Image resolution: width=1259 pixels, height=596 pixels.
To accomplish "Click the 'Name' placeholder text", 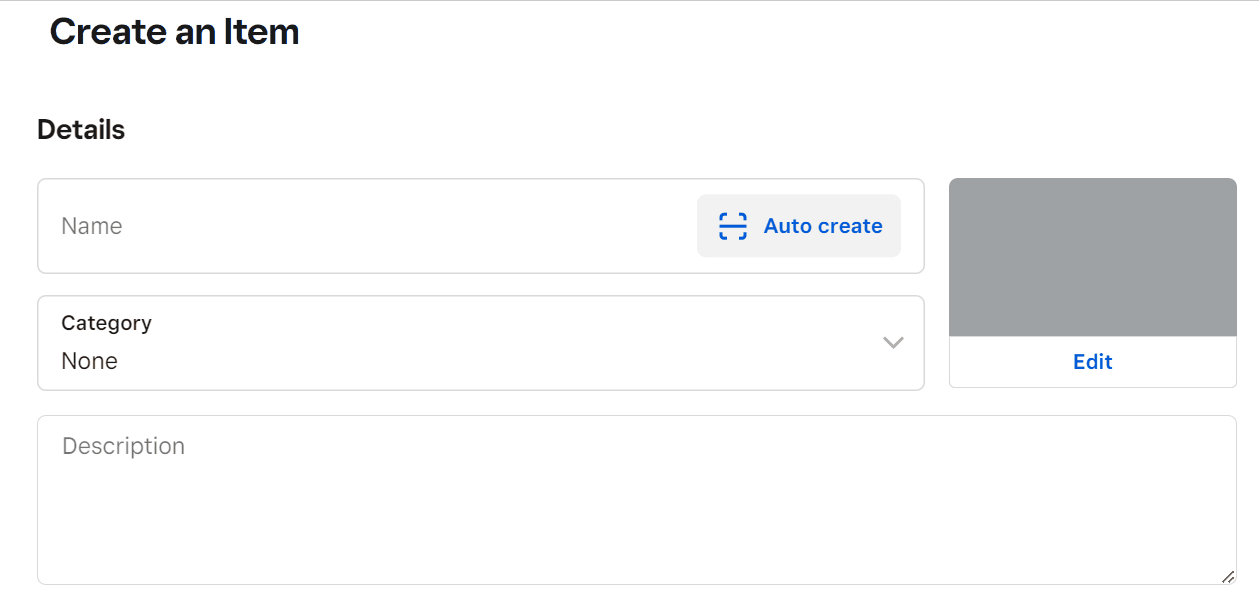I will [92, 226].
